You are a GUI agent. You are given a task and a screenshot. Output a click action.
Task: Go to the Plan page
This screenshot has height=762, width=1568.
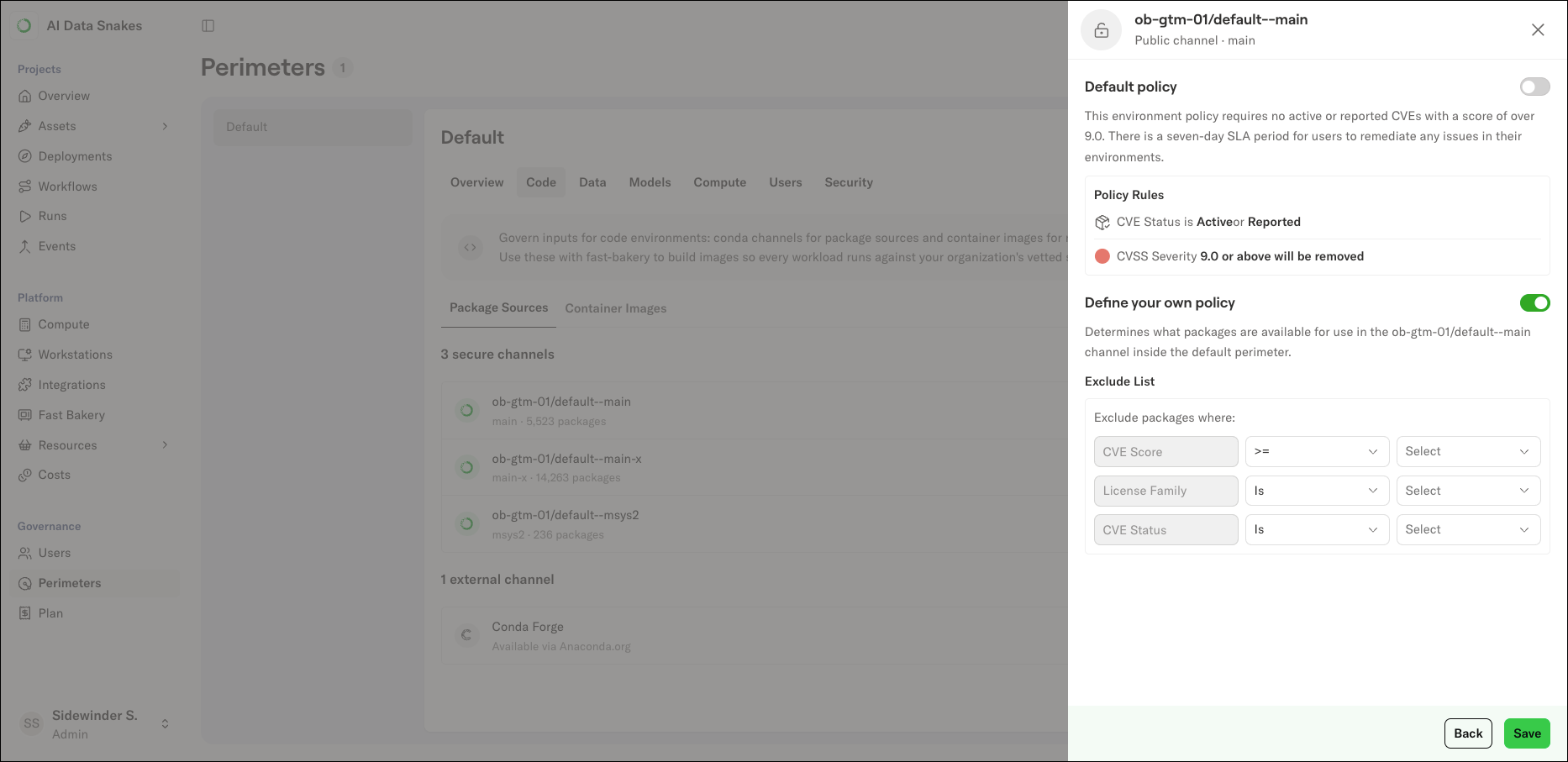pyautogui.click(x=50, y=613)
